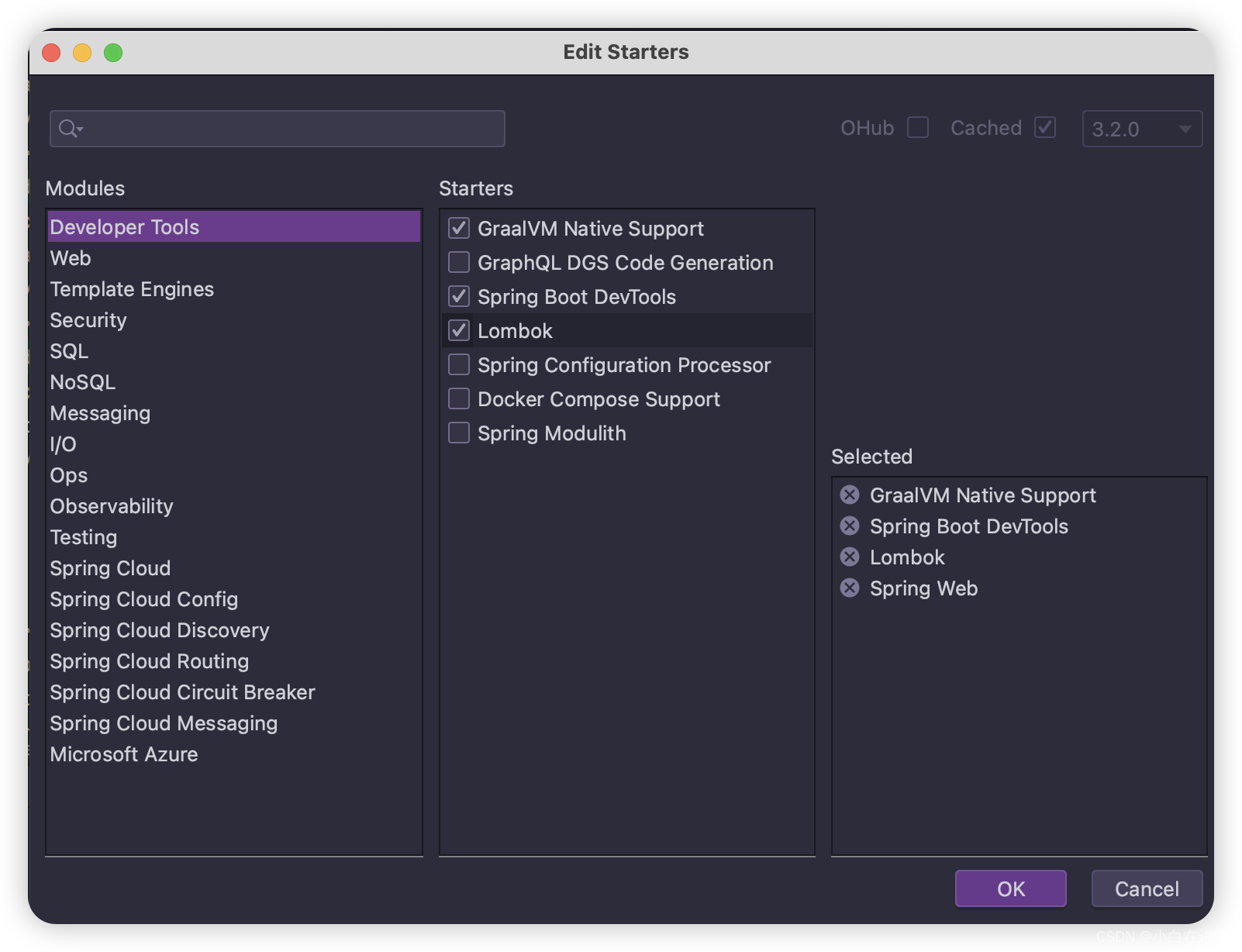Open Spring Cloud Discovery module
1242x952 pixels.
pos(233,630)
